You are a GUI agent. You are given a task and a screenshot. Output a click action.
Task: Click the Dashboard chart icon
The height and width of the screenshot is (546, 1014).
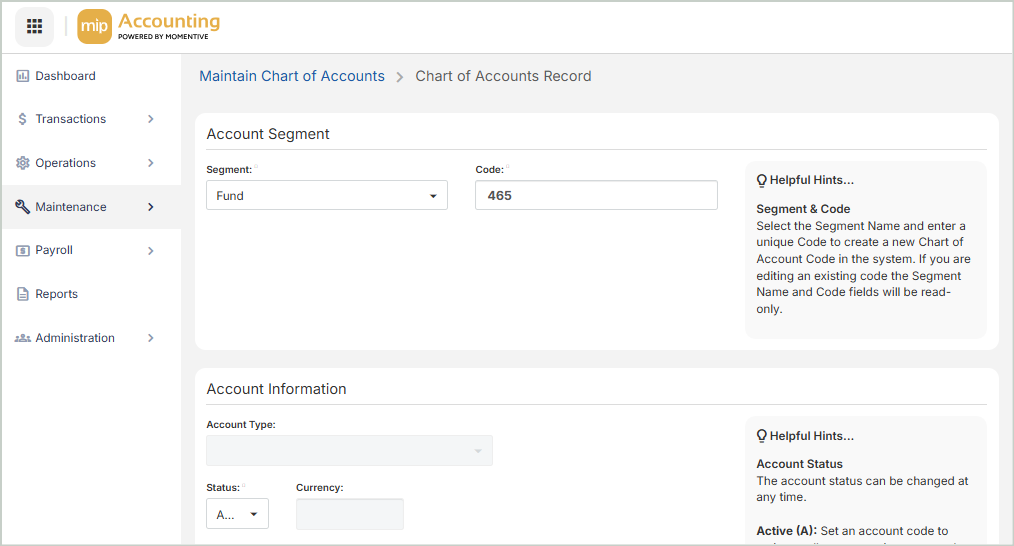22,76
